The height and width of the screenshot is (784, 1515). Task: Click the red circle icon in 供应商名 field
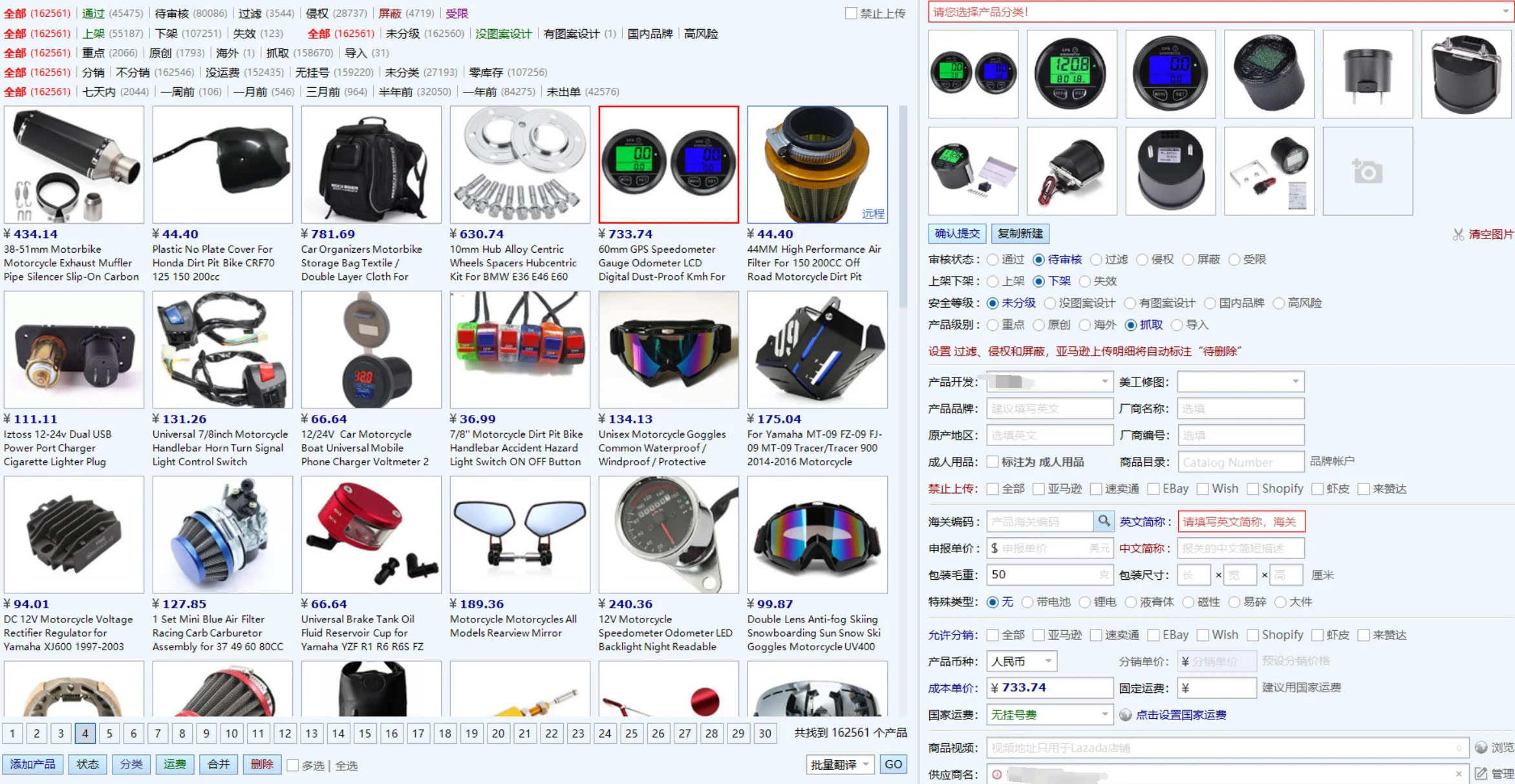997,774
